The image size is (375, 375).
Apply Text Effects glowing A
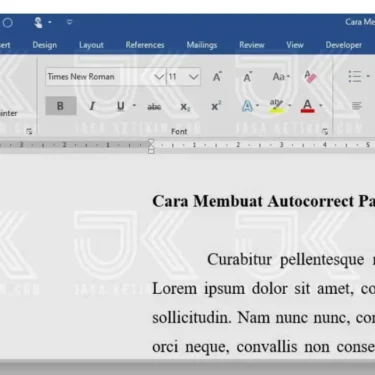pyautogui.click(x=247, y=106)
